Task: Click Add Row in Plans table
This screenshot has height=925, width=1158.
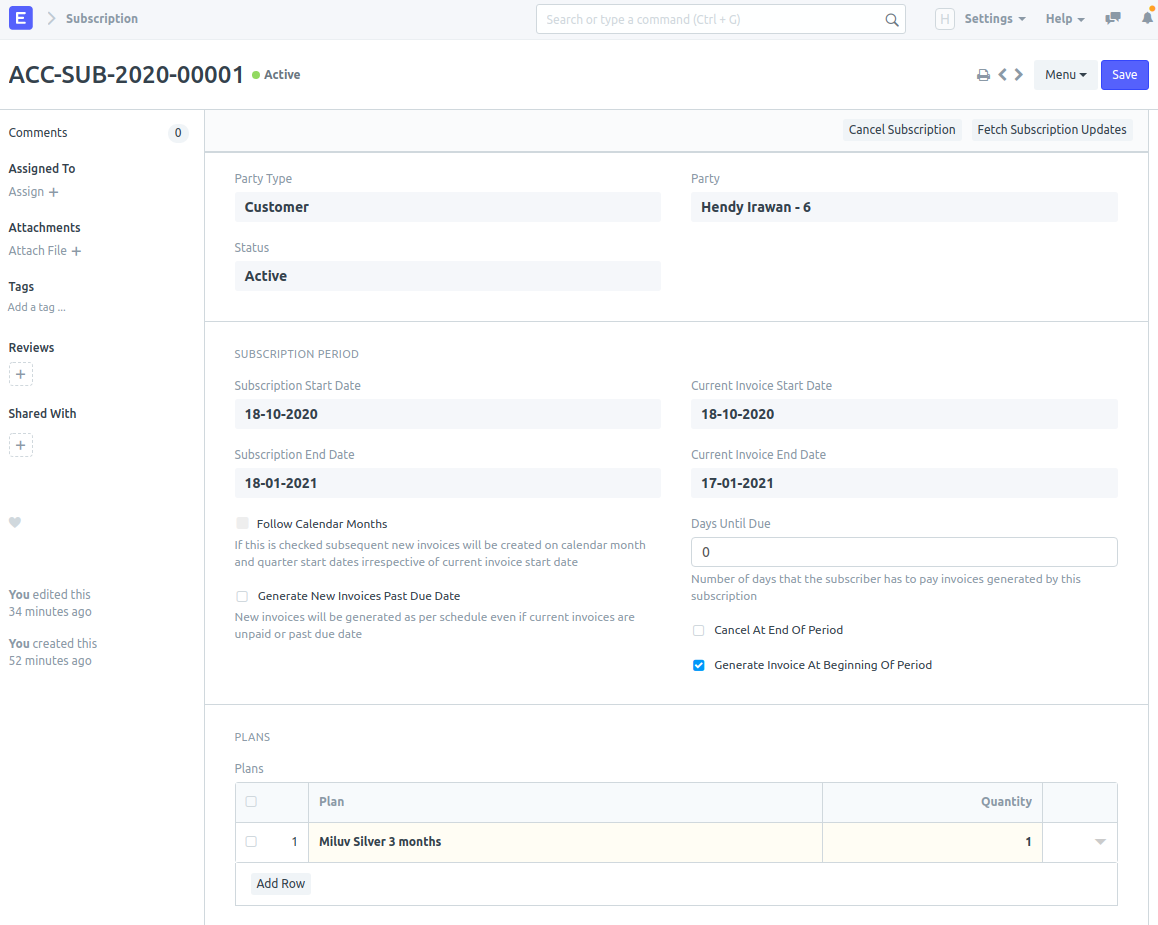Action: coord(281,884)
